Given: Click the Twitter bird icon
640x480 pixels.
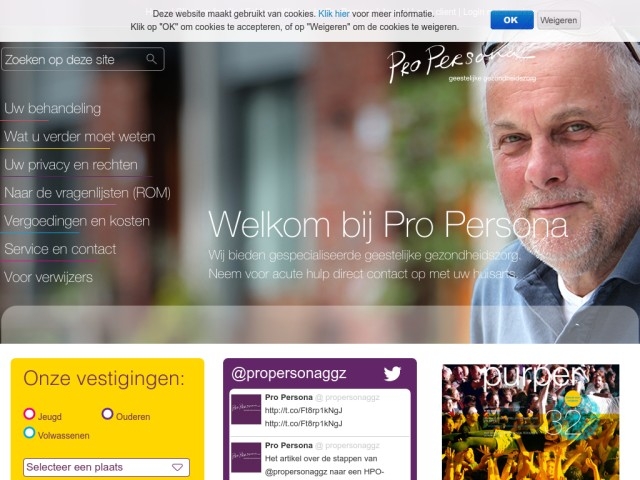Looking at the screenshot, I should pos(392,373).
